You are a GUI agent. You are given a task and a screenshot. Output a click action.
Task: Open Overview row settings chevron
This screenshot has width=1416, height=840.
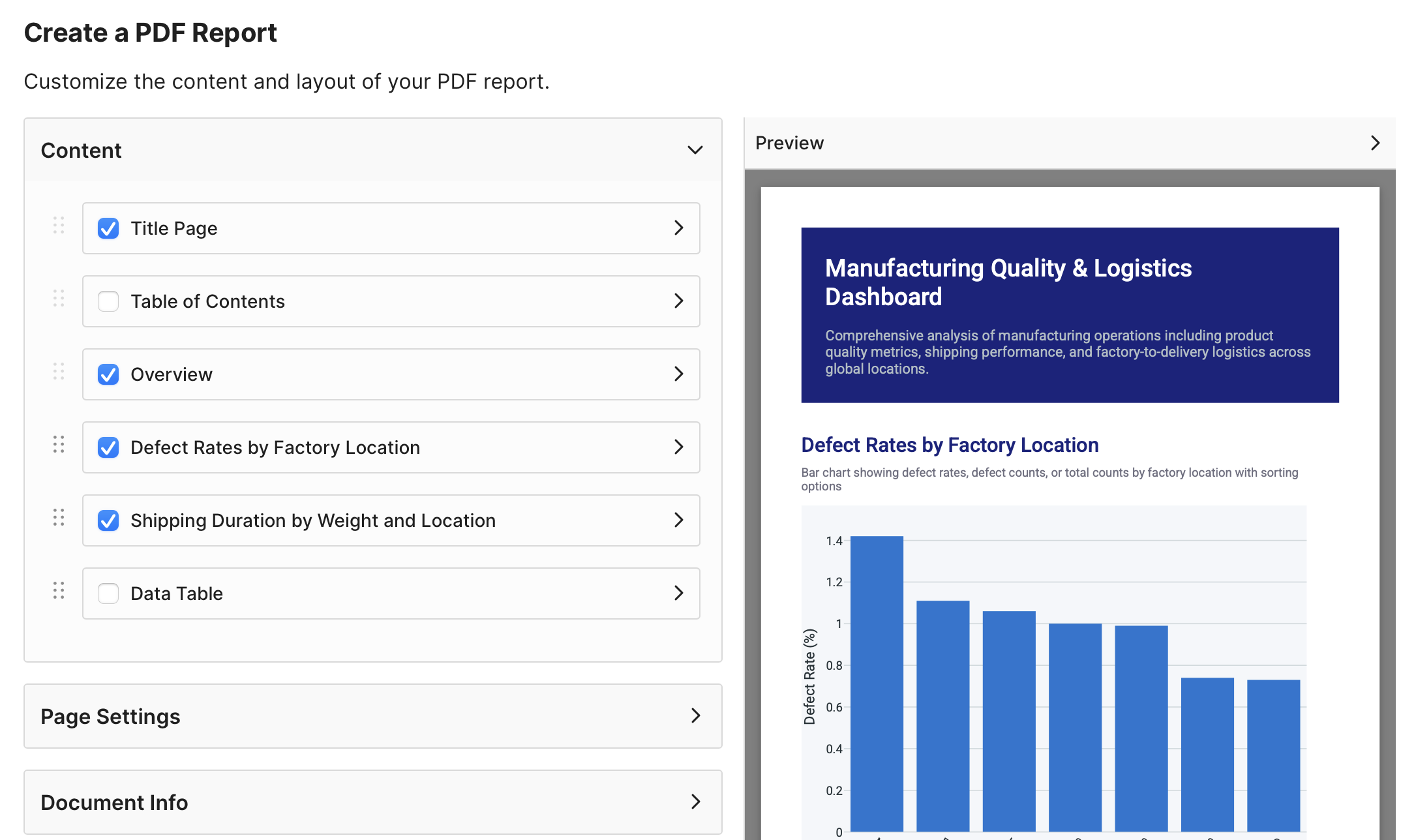tap(678, 374)
